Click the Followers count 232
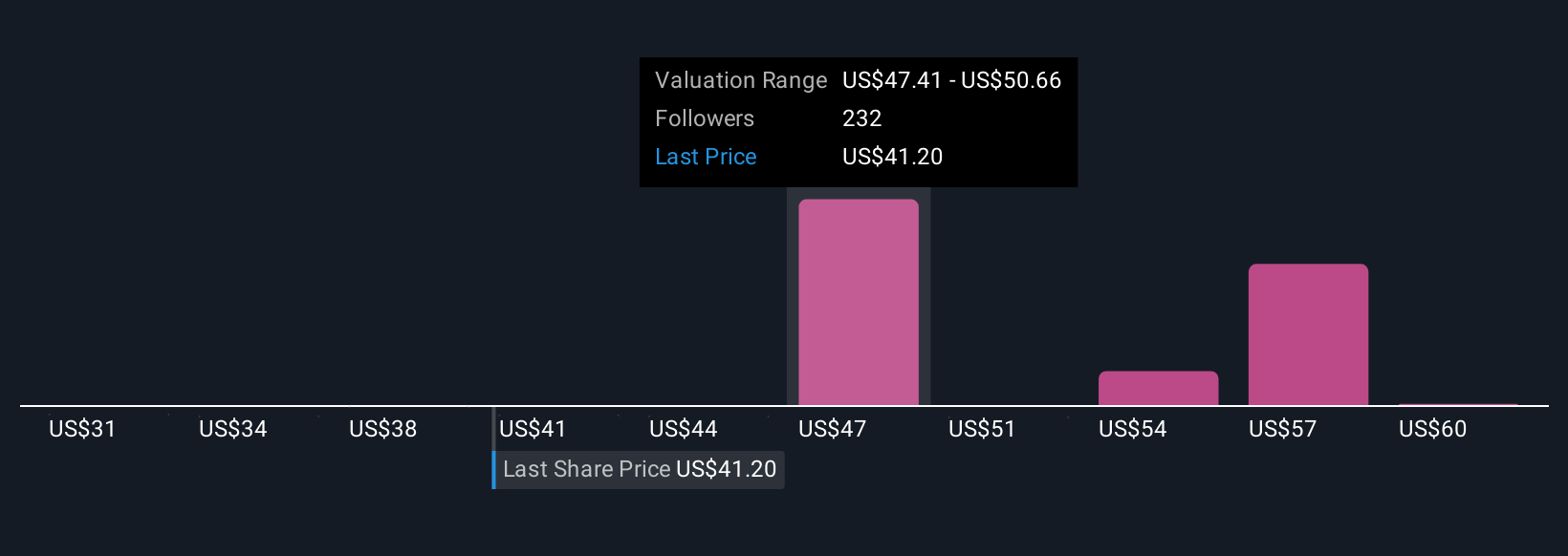Viewport: 1568px width, 556px height. [861, 118]
